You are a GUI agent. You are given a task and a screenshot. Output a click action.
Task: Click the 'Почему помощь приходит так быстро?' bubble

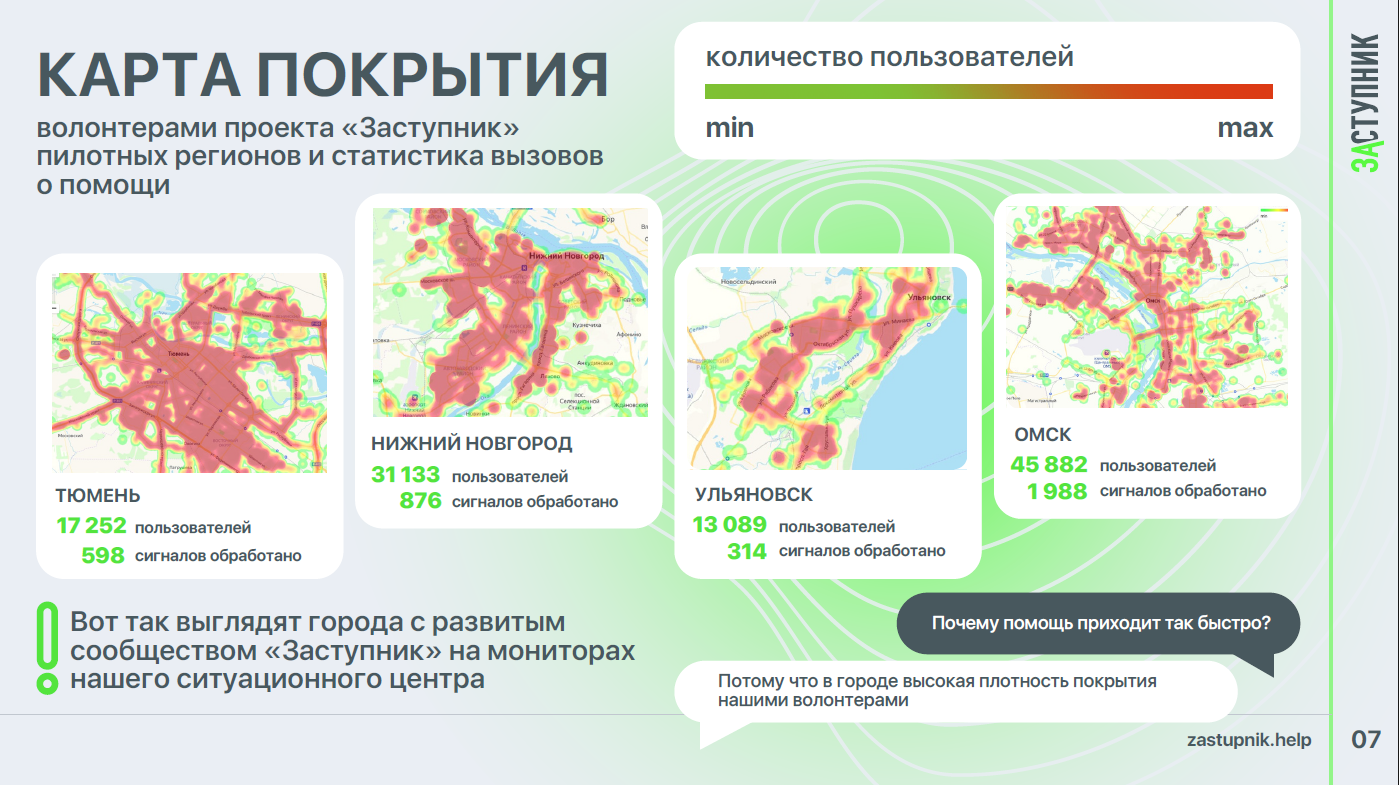[x=1101, y=623]
